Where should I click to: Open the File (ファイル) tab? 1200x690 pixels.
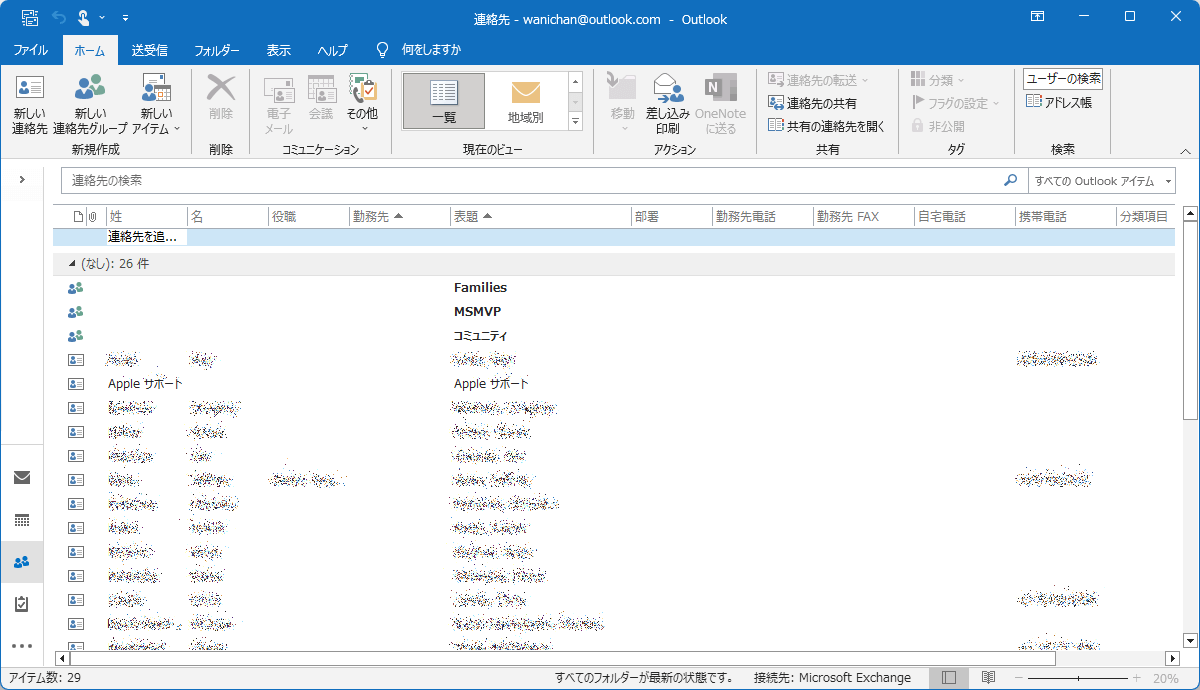click(x=31, y=50)
